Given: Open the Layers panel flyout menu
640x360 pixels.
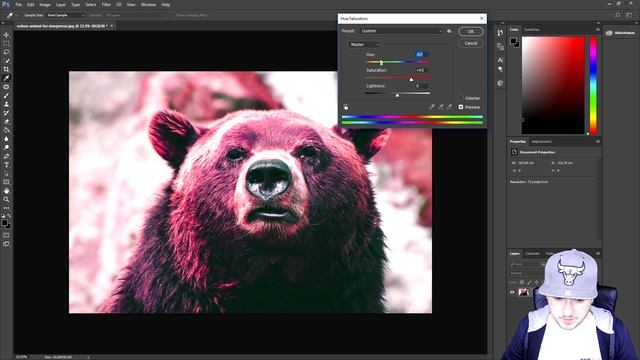Looking at the screenshot, I should tap(598, 253).
